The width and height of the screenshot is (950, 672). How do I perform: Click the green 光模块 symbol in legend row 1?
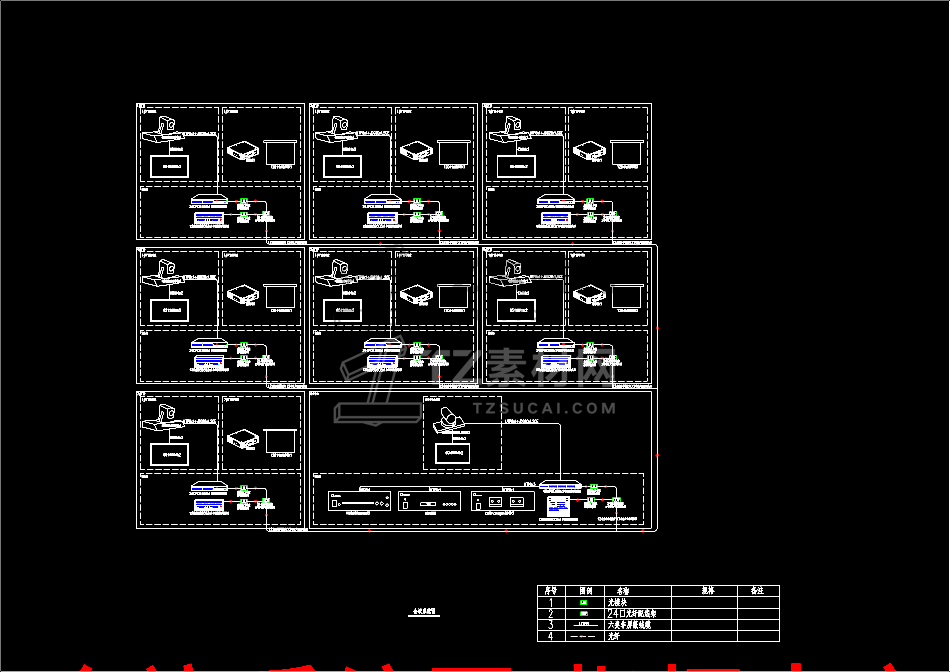coord(584,602)
